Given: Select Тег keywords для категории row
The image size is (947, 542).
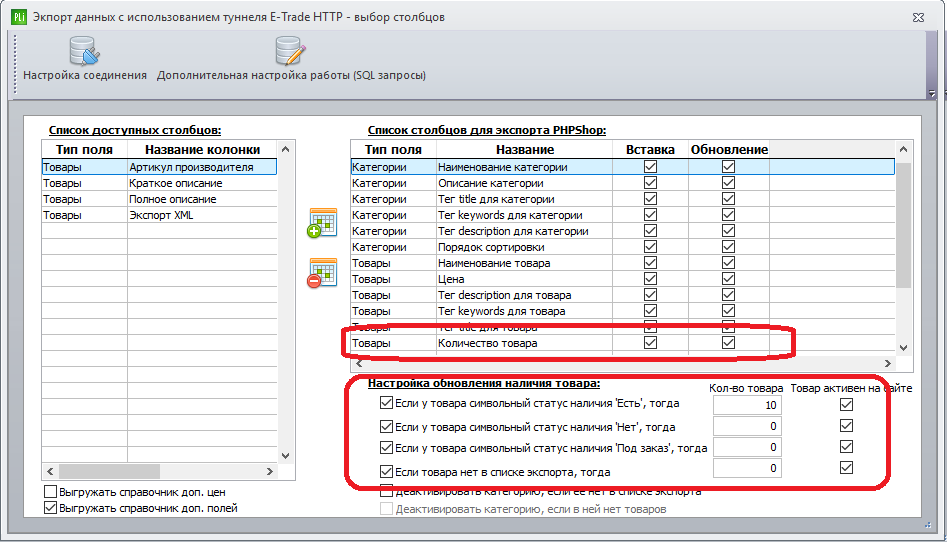Looking at the screenshot, I should point(623,215).
